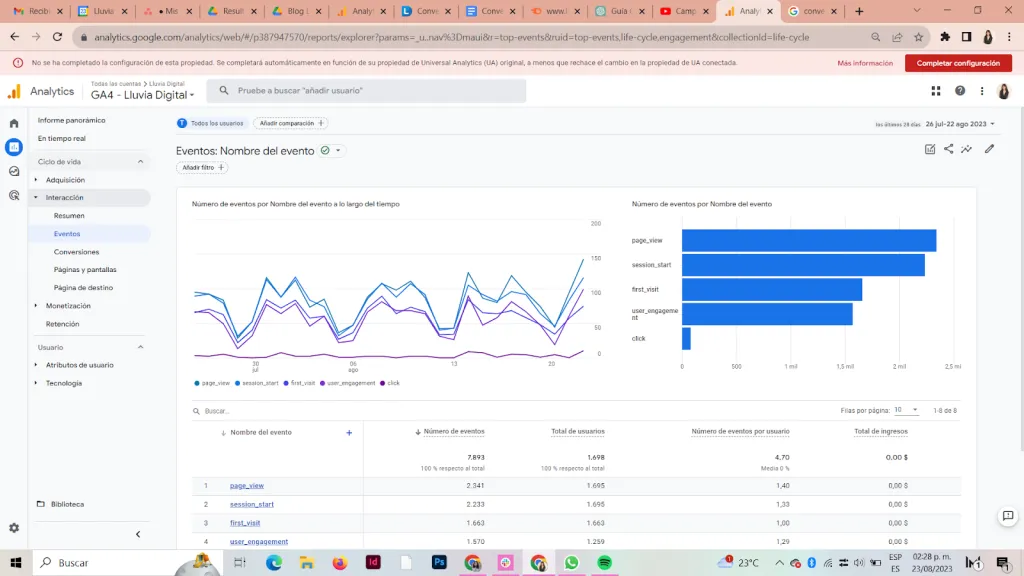Toggle the first_visit series in chart legend
This screenshot has height=576, width=1024.
coord(300,383)
